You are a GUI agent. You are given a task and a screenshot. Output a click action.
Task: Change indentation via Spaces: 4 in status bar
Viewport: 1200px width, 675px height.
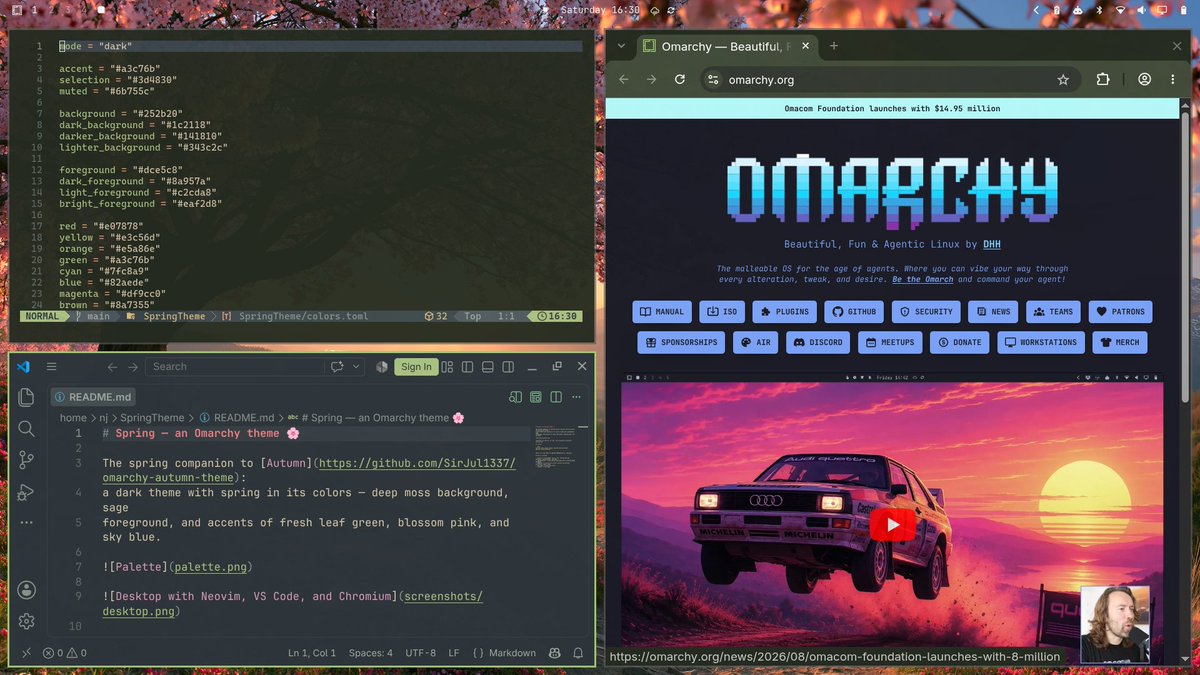(x=370, y=653)
